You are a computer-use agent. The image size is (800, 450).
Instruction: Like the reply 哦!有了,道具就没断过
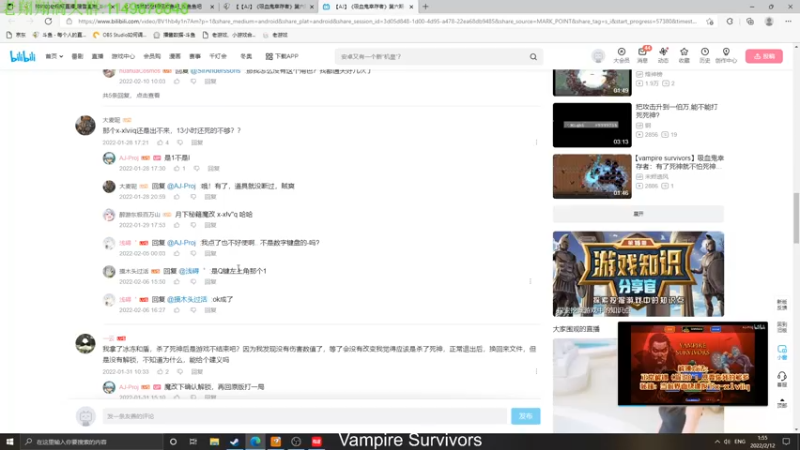177,196
